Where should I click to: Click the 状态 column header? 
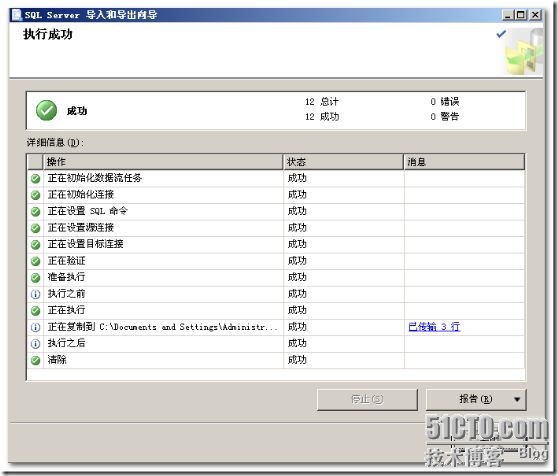tap(344, 162)
